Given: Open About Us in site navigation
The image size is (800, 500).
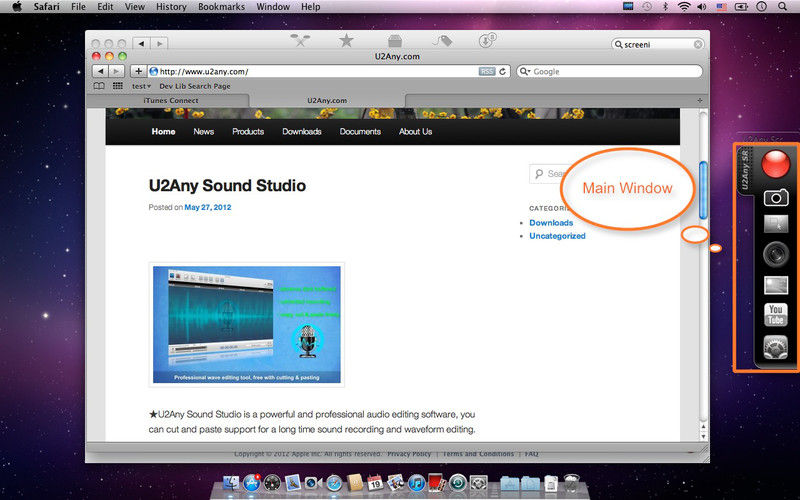Looking at the screenshot, I should [x=415, y=132].
